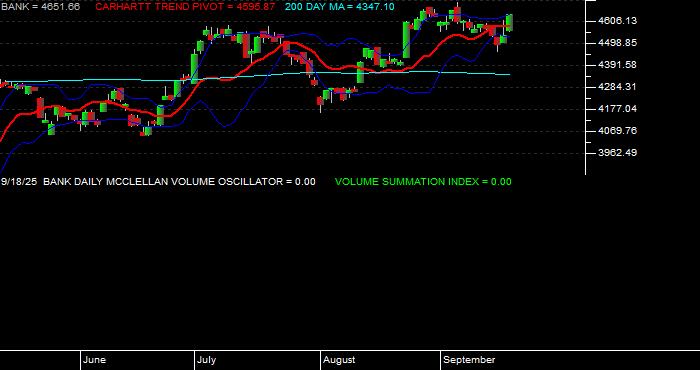Select the 4177.04 price axis label
Image resolution: width=700 pixels, height=370 pixels.
click(617, 108)
